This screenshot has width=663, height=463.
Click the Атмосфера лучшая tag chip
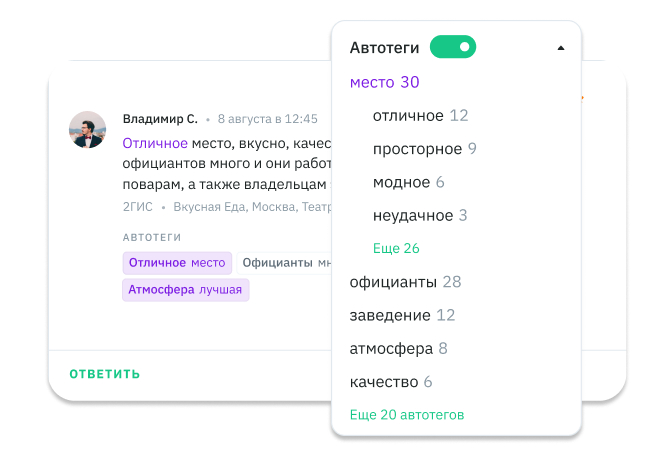pyautogui.click(x=185, y=290)
